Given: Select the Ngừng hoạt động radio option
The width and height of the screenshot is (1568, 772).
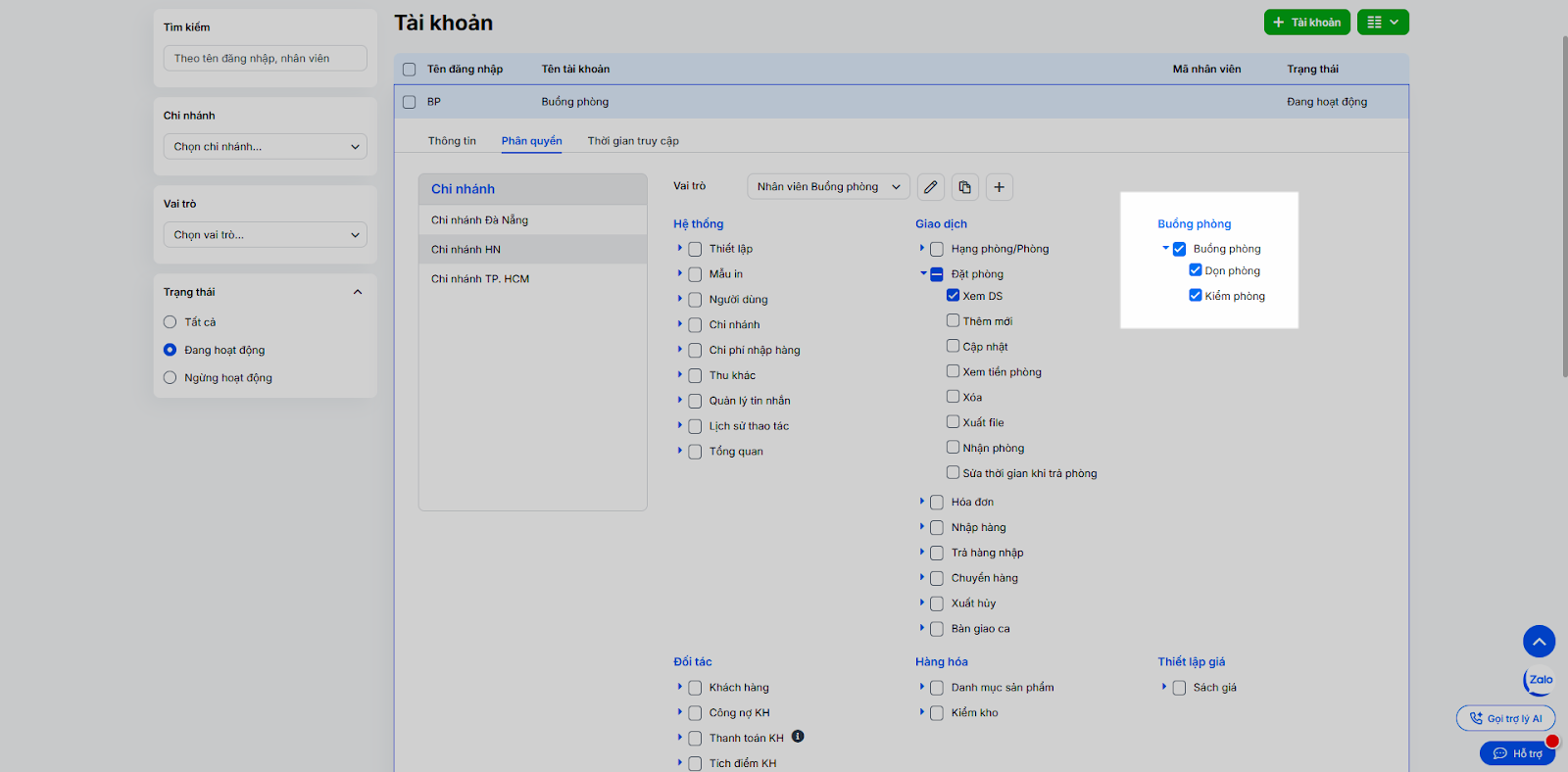Looking at the screenshot, I should (x=171, y=378).
